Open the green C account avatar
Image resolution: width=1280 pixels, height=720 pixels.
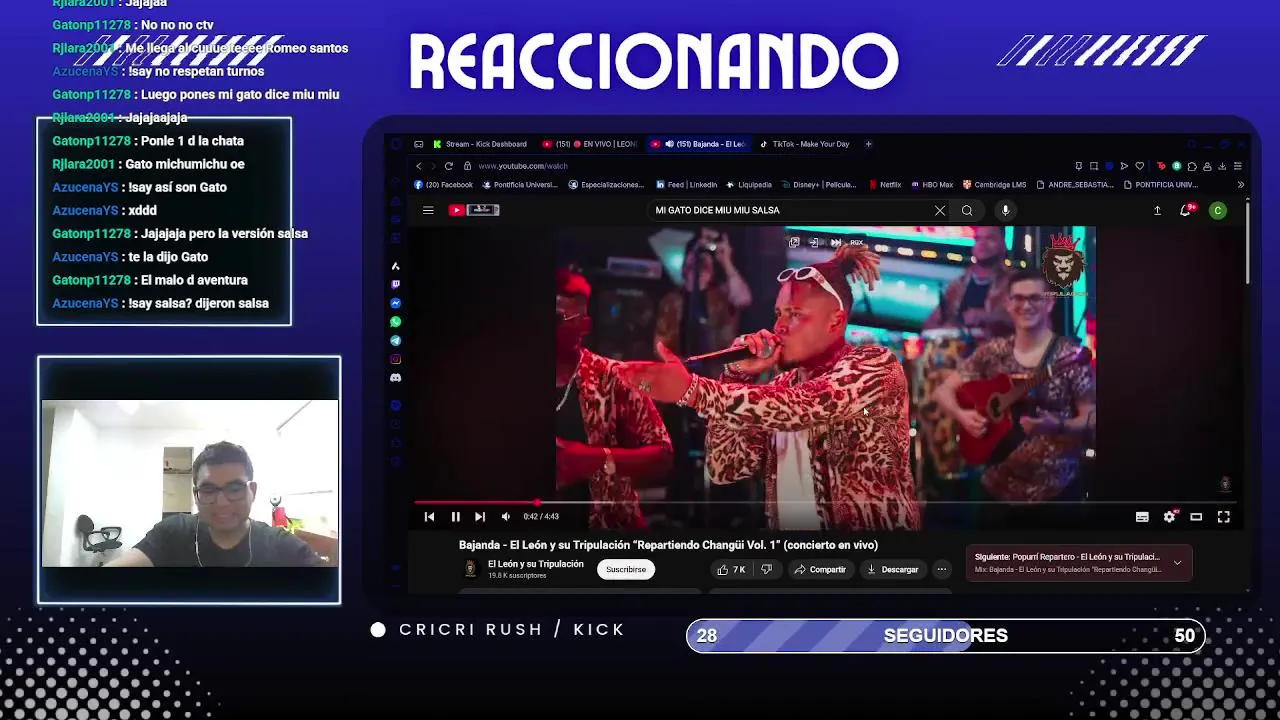1217,210
